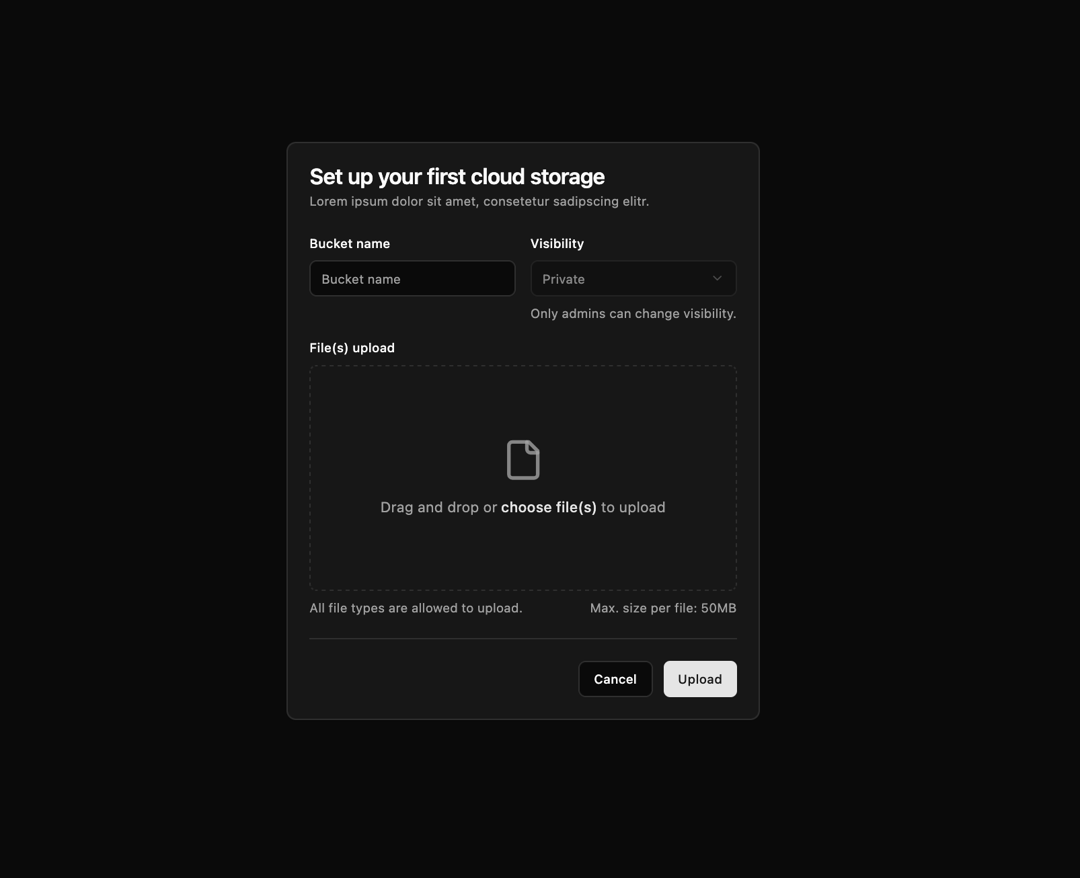Click 'Max. size per file: 50MB' text
This screenshot has width=1080, height=878.
click(x=663, y=608)
